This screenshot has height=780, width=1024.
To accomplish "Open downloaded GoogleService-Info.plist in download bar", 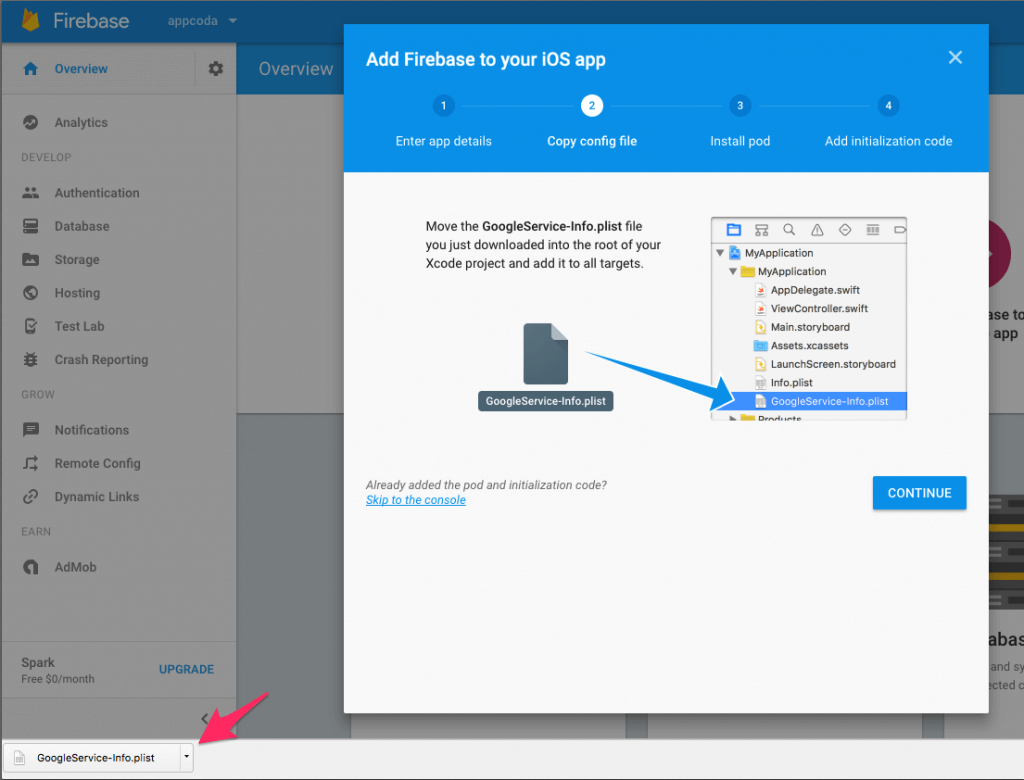I will click(92, 758).
